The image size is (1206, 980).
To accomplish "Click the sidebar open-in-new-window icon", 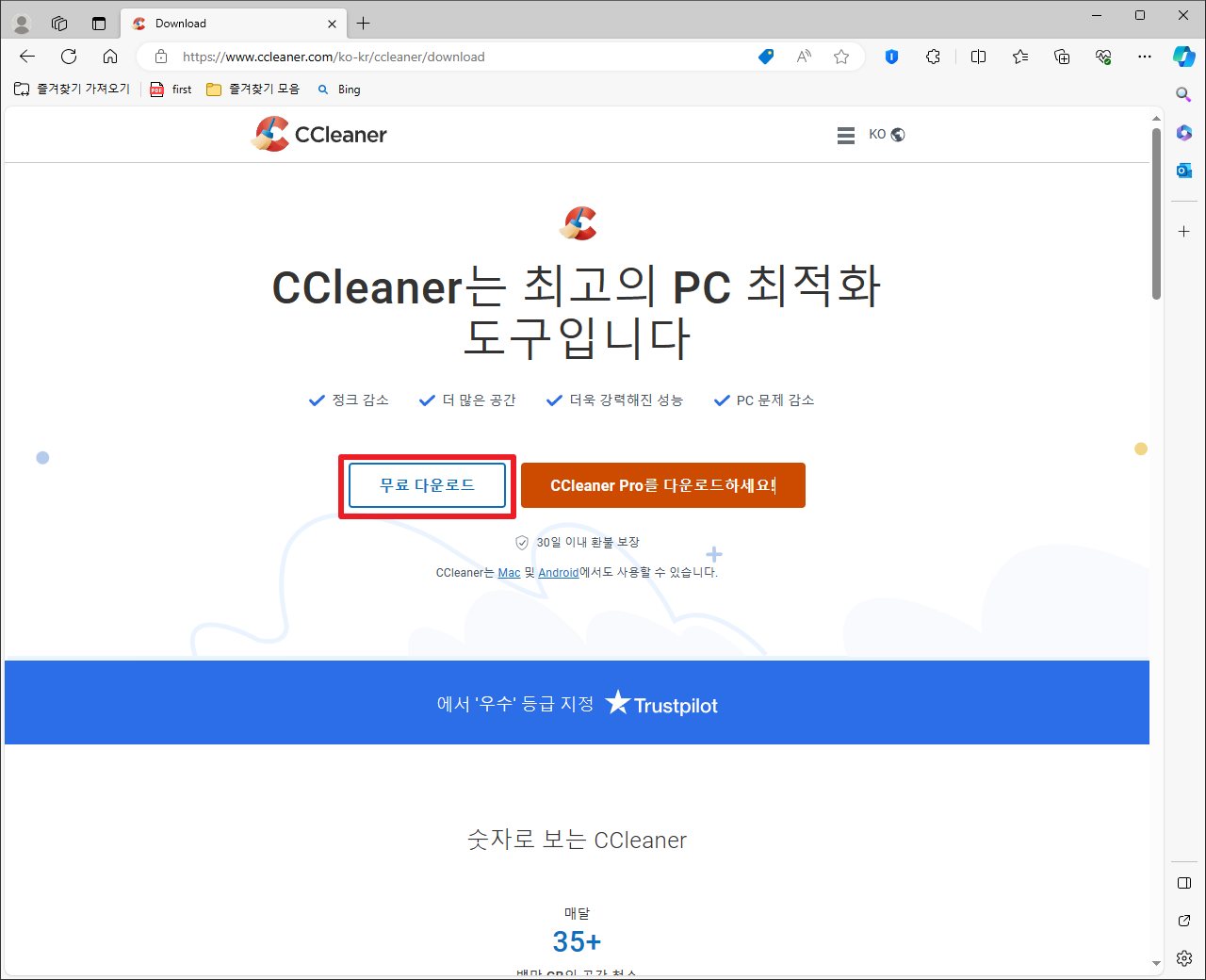I will coord(1184,921).
